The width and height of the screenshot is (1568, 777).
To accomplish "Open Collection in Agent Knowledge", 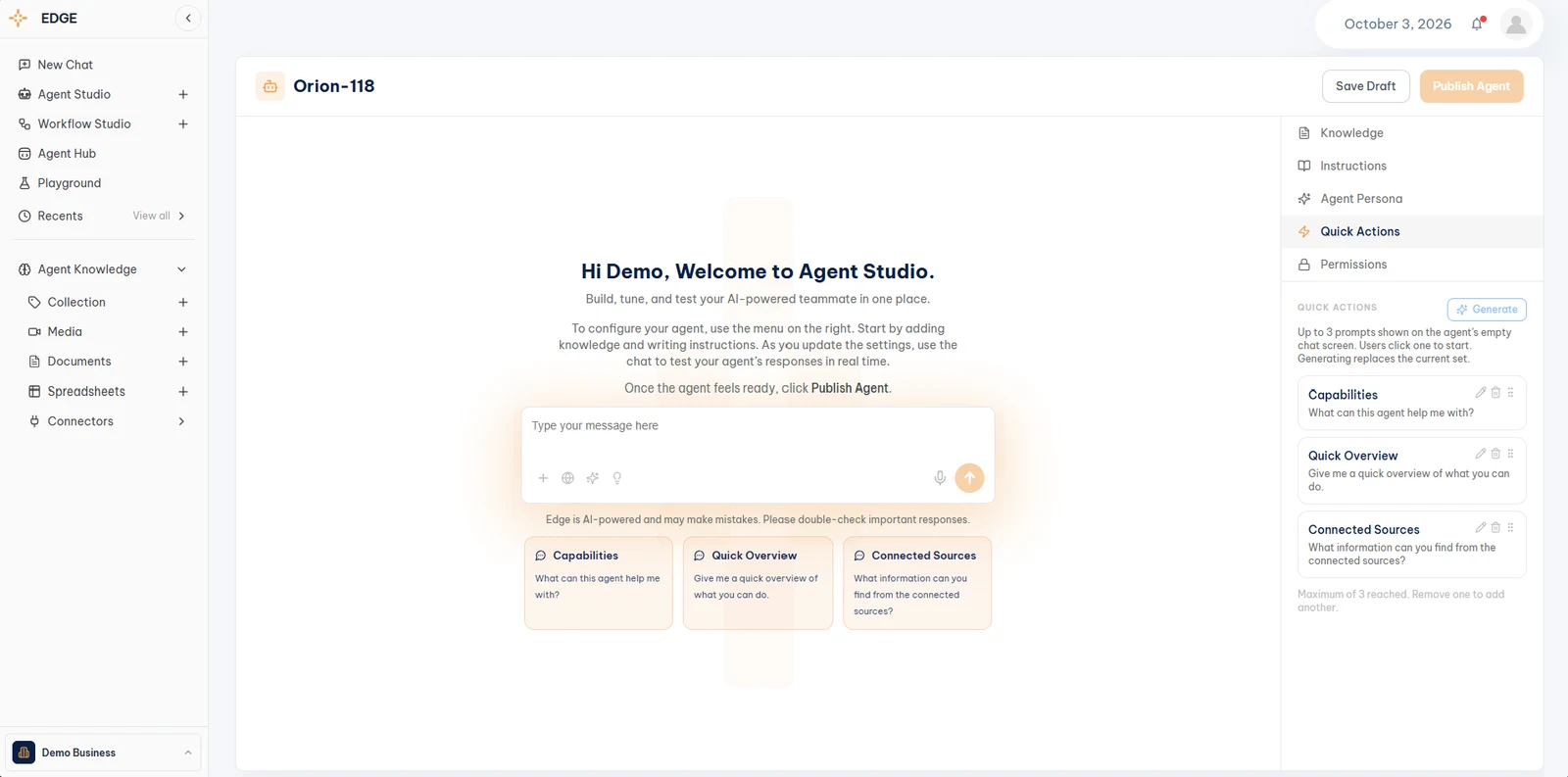I will point(76,302).
